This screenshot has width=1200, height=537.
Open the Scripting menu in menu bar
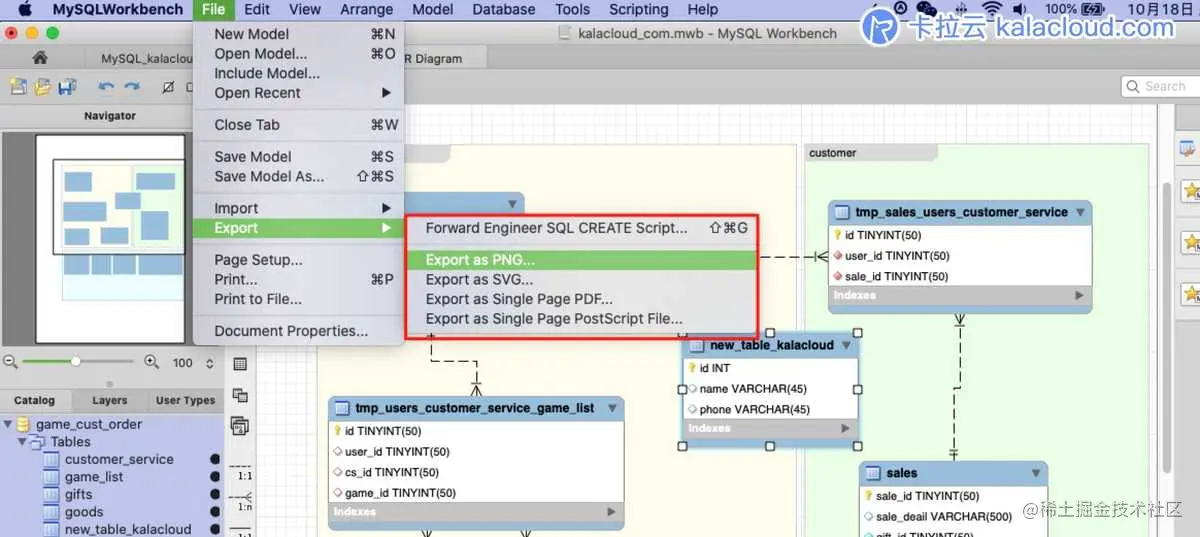(x=638, y=9)
